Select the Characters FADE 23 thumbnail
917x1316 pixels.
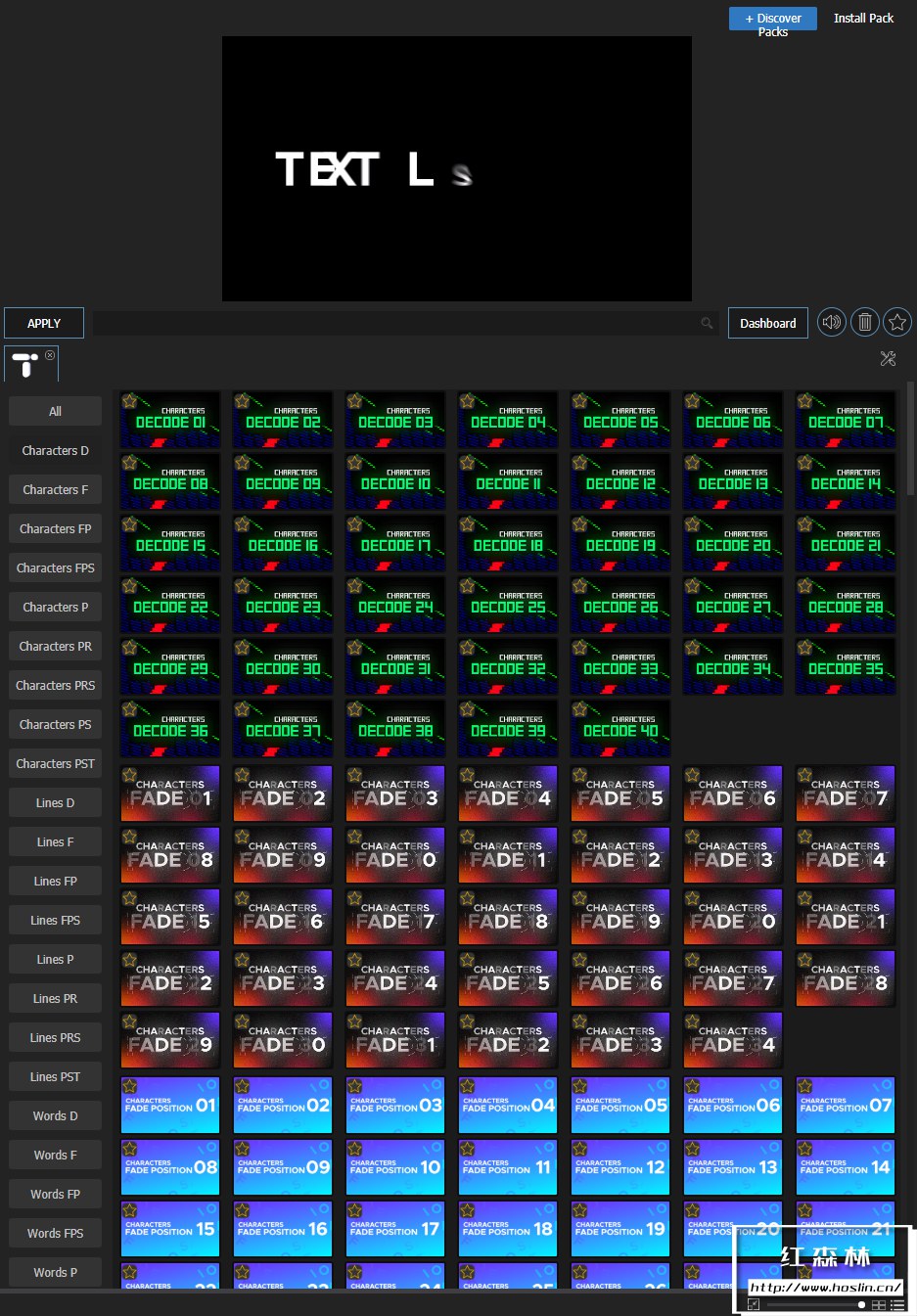pos(283,978)
